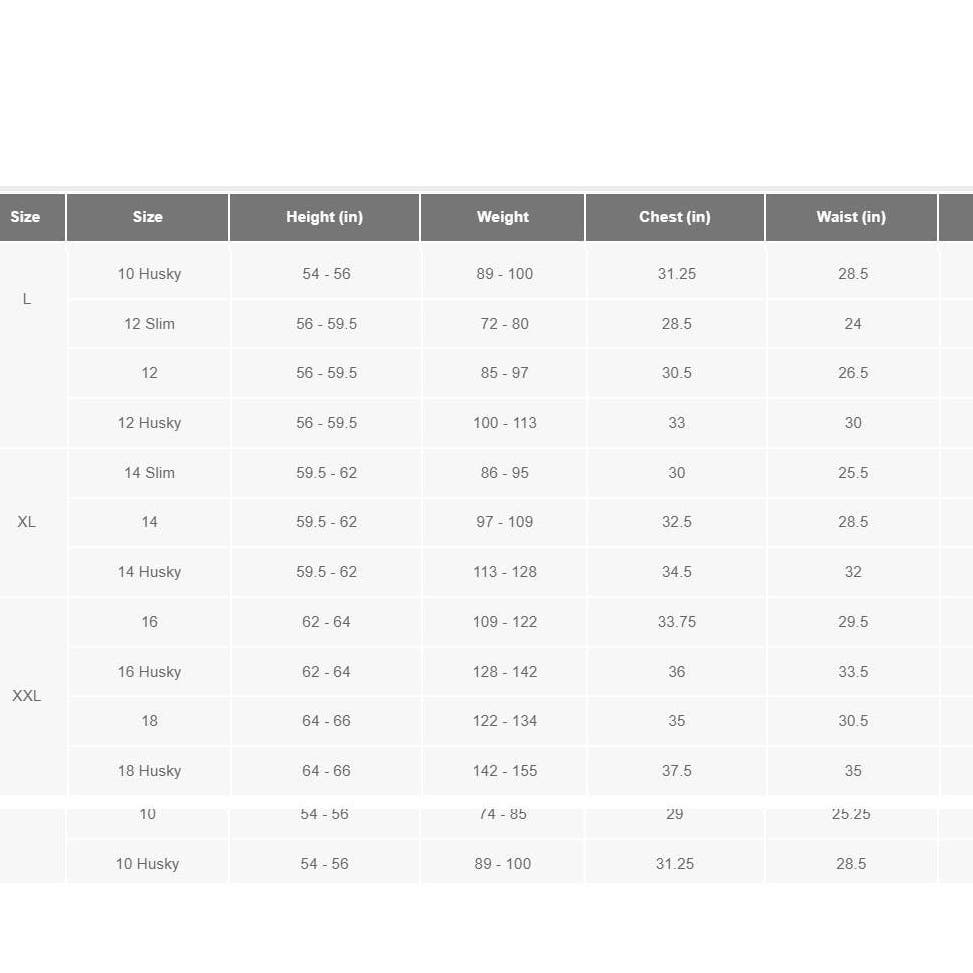Screen dimensions: 973x973
Task: Select the 142 - 155 weight cell
Action: pyautogui.click(x=505, y=771)
